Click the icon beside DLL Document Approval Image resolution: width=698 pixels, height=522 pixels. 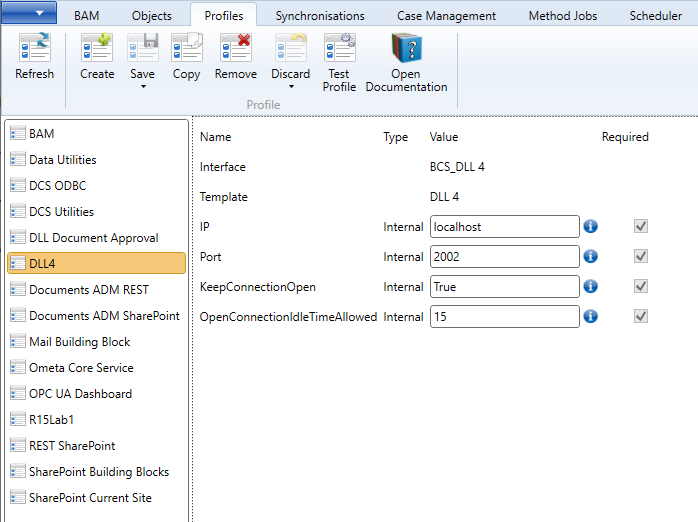pyautogui.click(x=18, y=238)
